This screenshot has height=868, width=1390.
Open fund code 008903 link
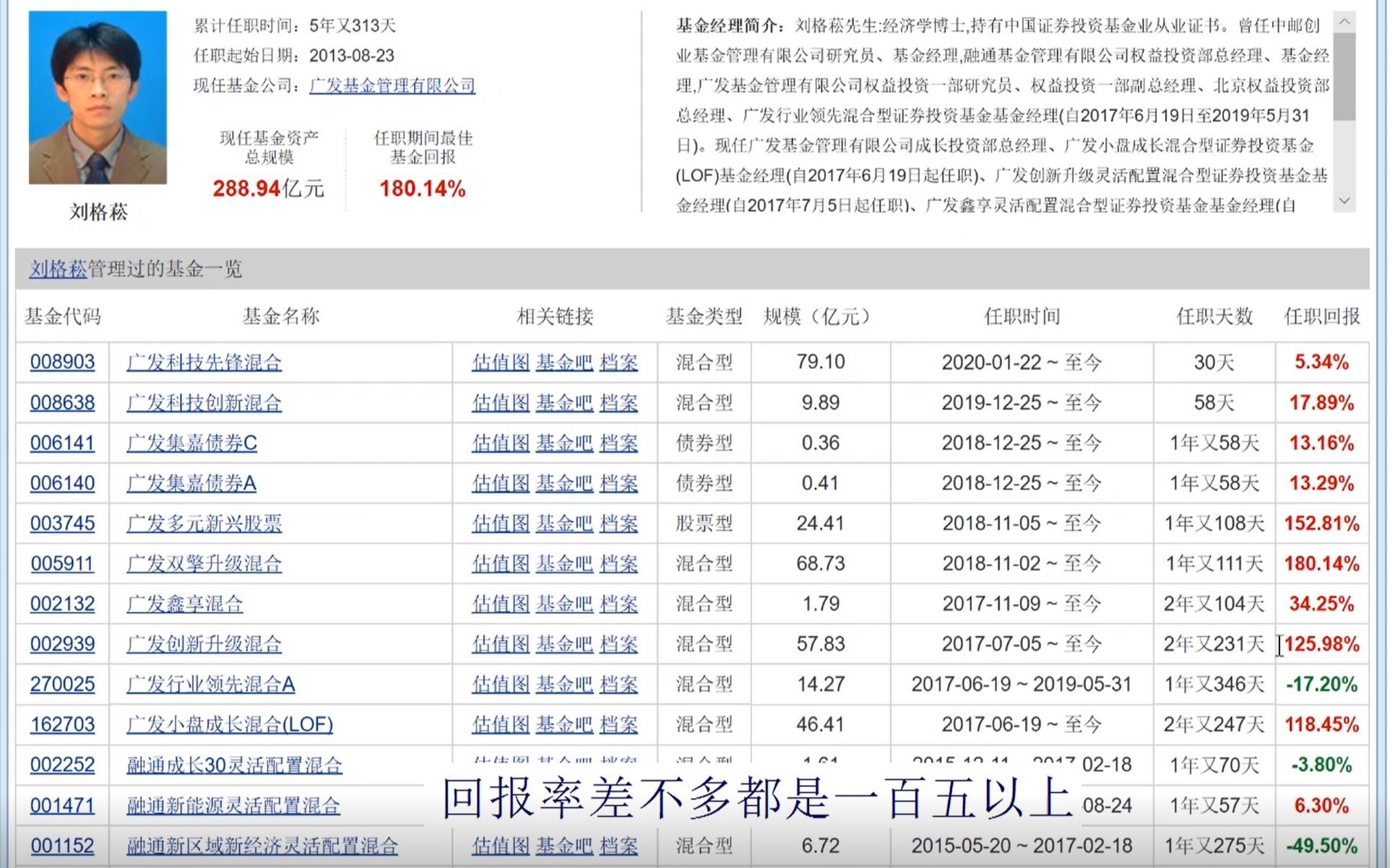[x=62, y=362]
